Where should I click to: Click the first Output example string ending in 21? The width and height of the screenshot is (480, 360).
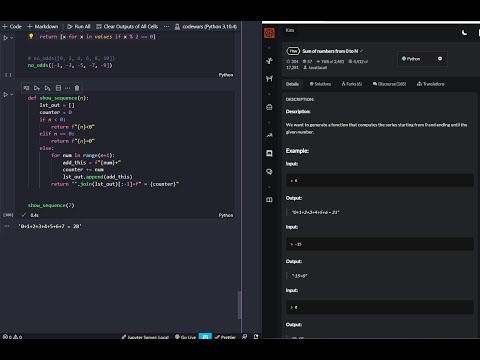pos(315,212)
